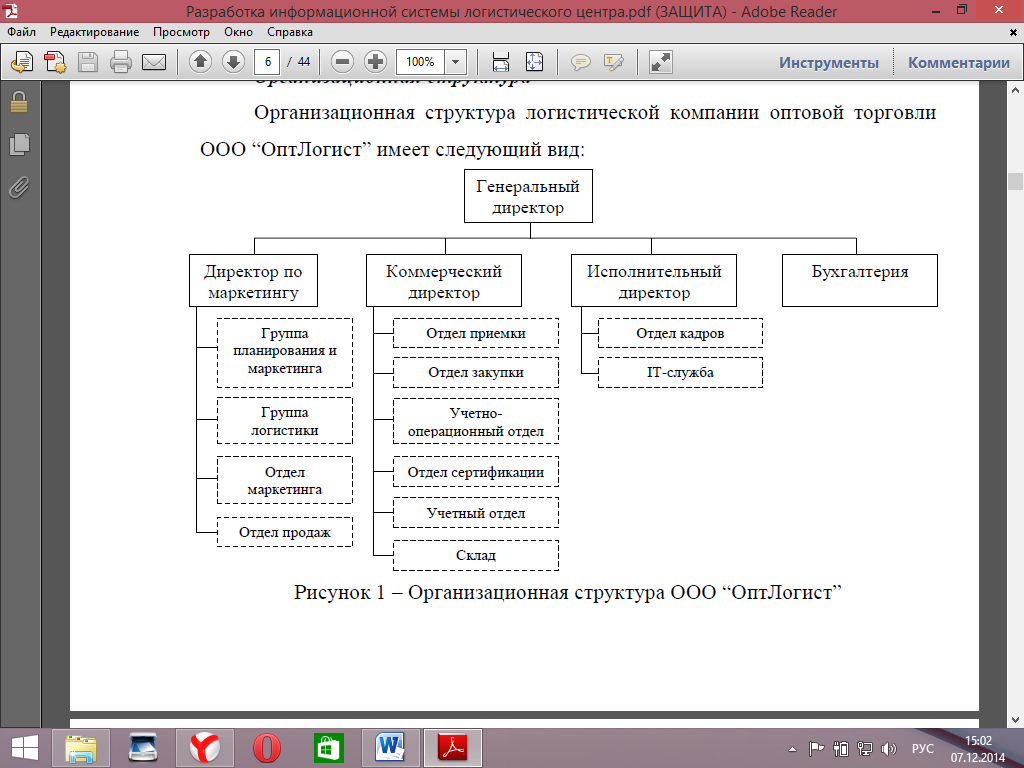This screenshot has width=1024, height=768.
Task: Fit page width scrolling icon
Action: click(x=501, y=62)
